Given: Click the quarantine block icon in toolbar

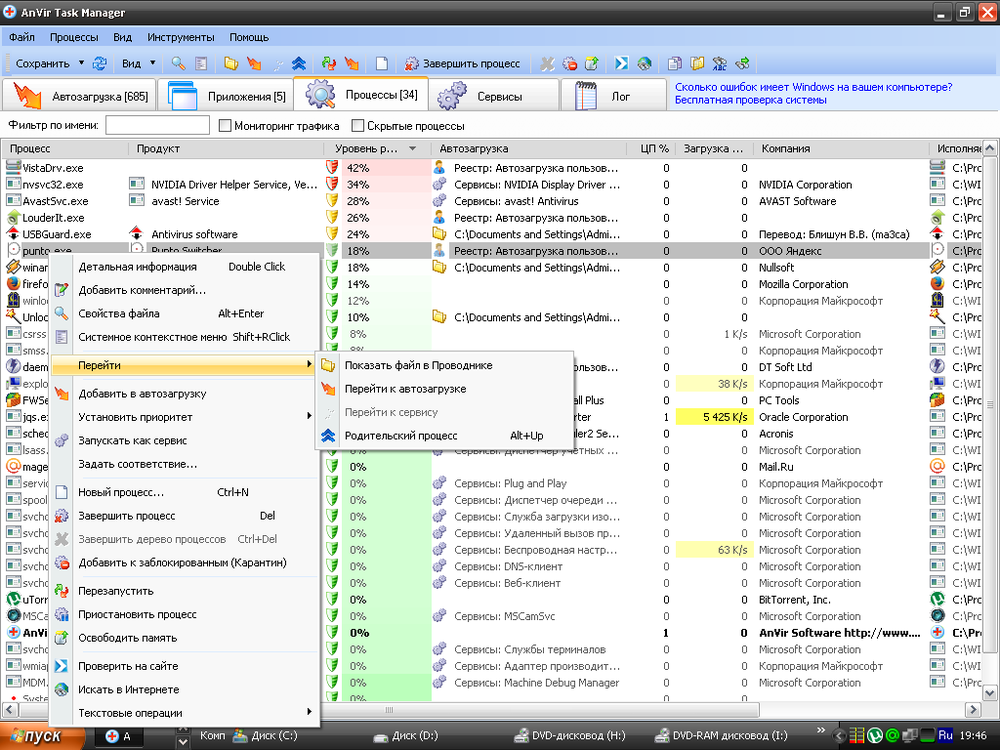Looking at the screenshot, I should (570, 63).
